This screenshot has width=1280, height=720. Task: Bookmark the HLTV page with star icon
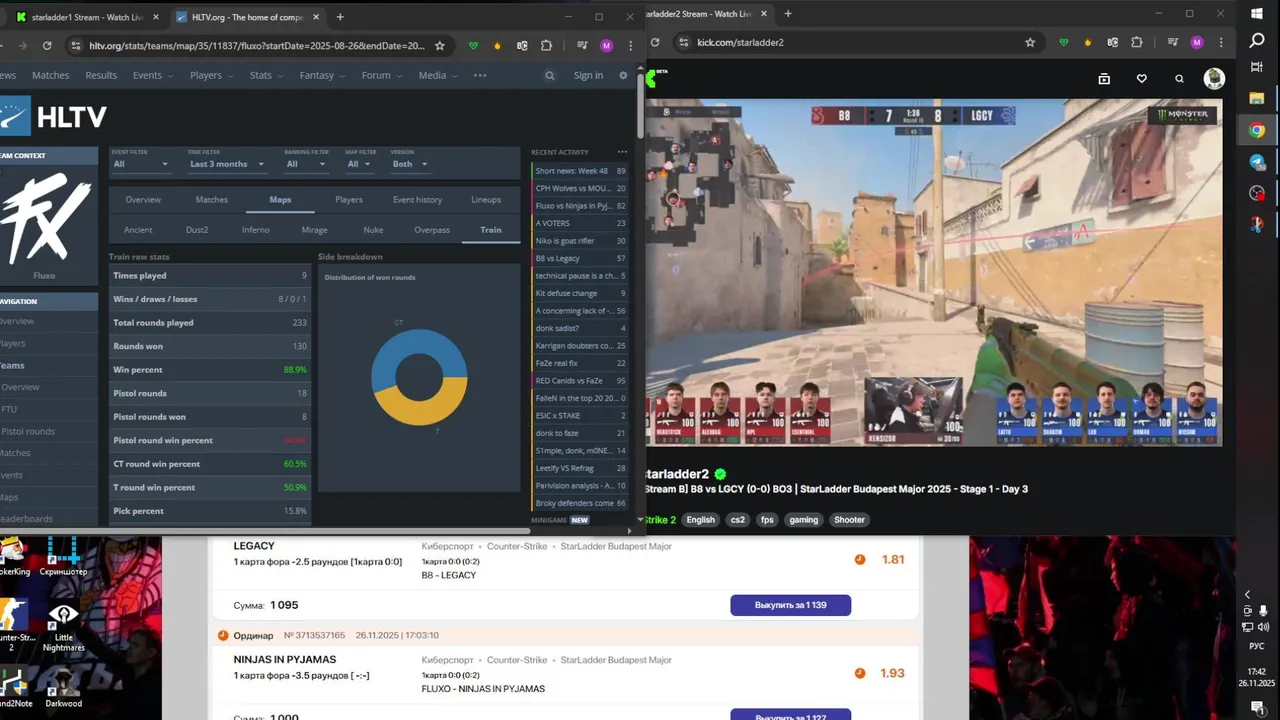click(x=440, y=46)
